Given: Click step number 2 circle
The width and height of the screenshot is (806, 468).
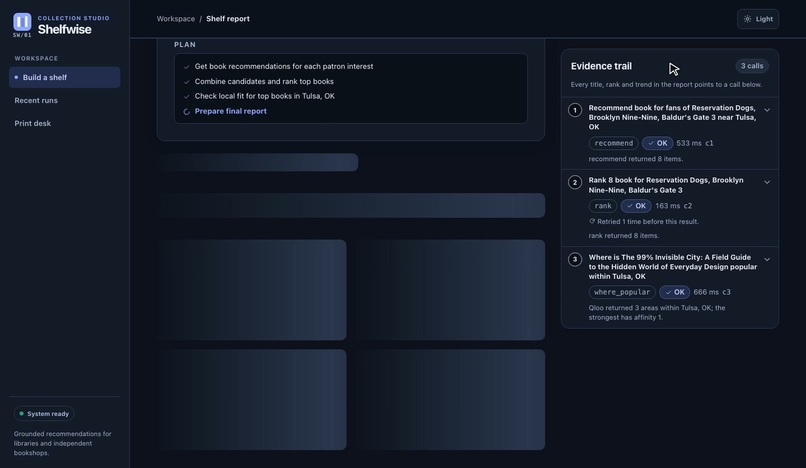Looking at the screenshot, I should click(575, 183).
